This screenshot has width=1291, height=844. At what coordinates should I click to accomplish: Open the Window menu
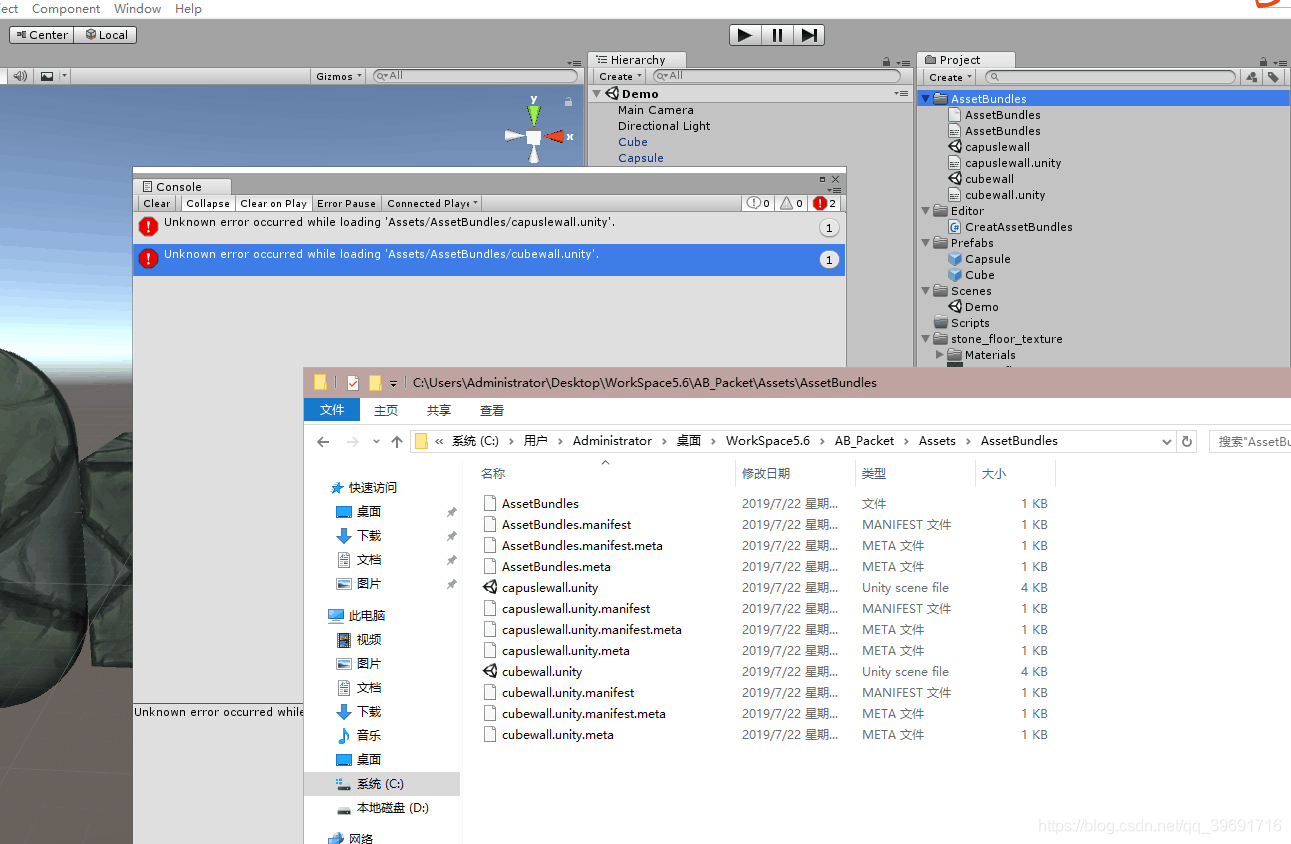(137, 8)
